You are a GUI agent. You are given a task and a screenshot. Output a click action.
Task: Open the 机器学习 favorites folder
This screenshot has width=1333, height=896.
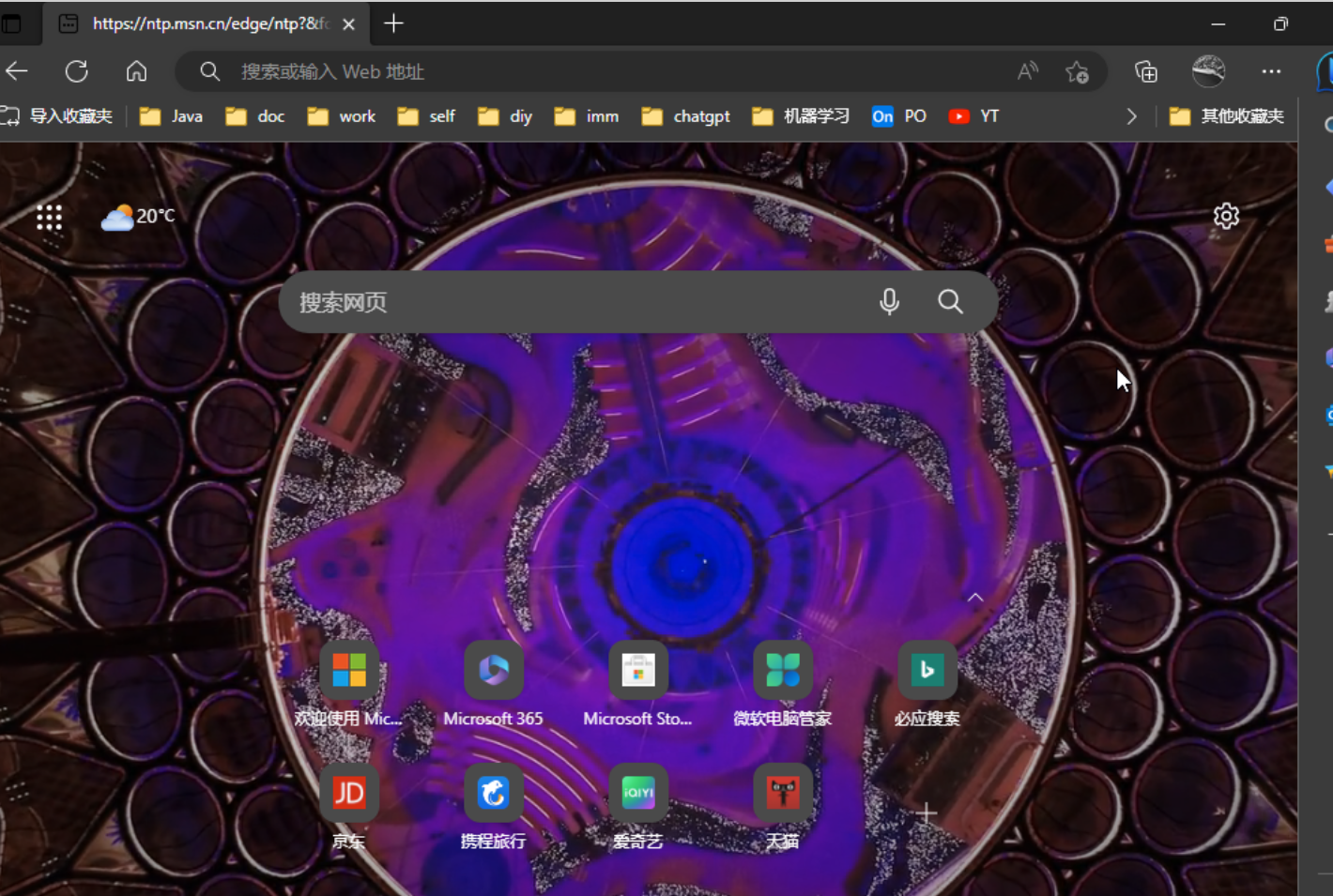tap(801, 116)
